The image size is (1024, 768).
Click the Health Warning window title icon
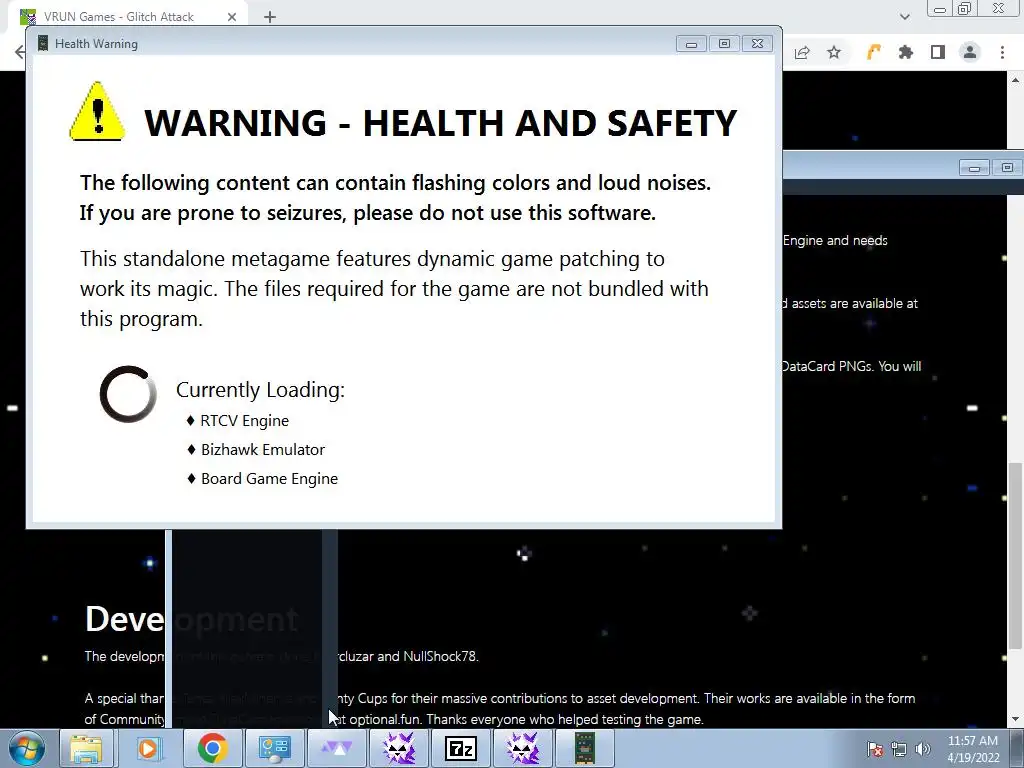(43, 44)
